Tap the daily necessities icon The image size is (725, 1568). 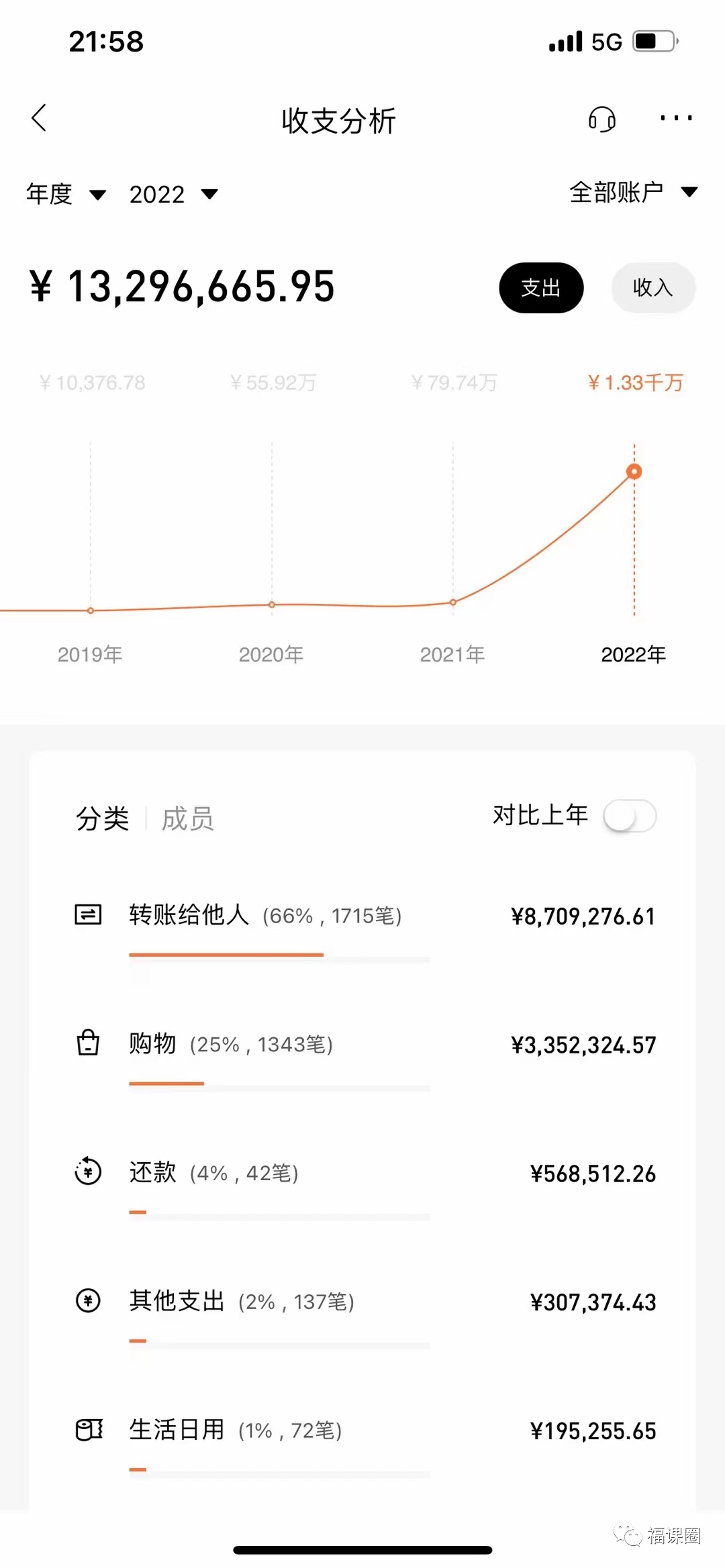point(89,1430)
